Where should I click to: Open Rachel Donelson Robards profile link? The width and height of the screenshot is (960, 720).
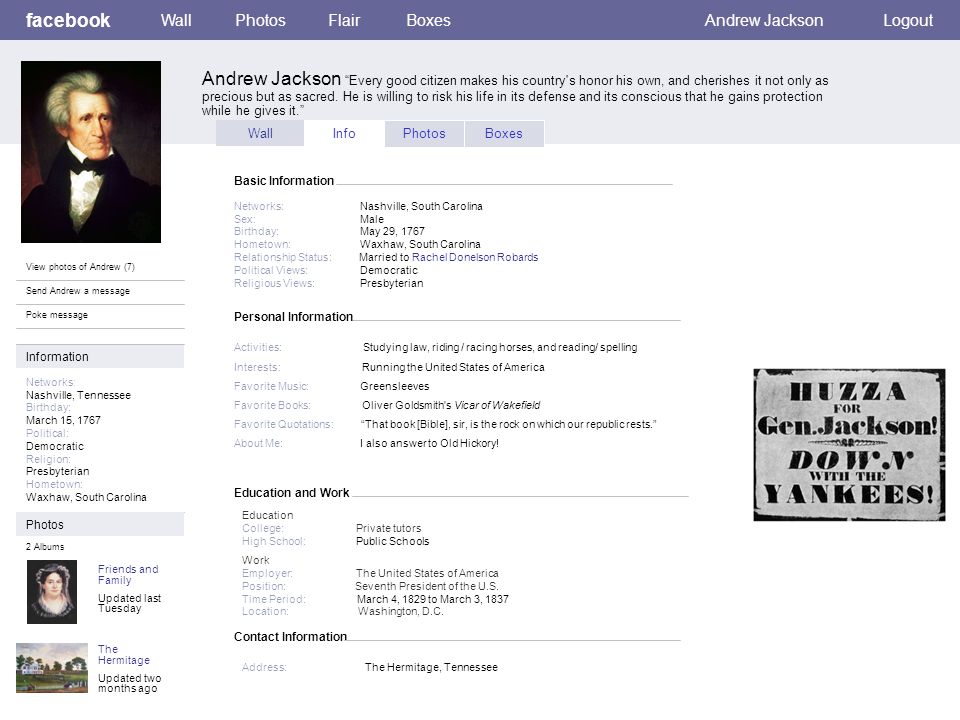pos(475,257)
